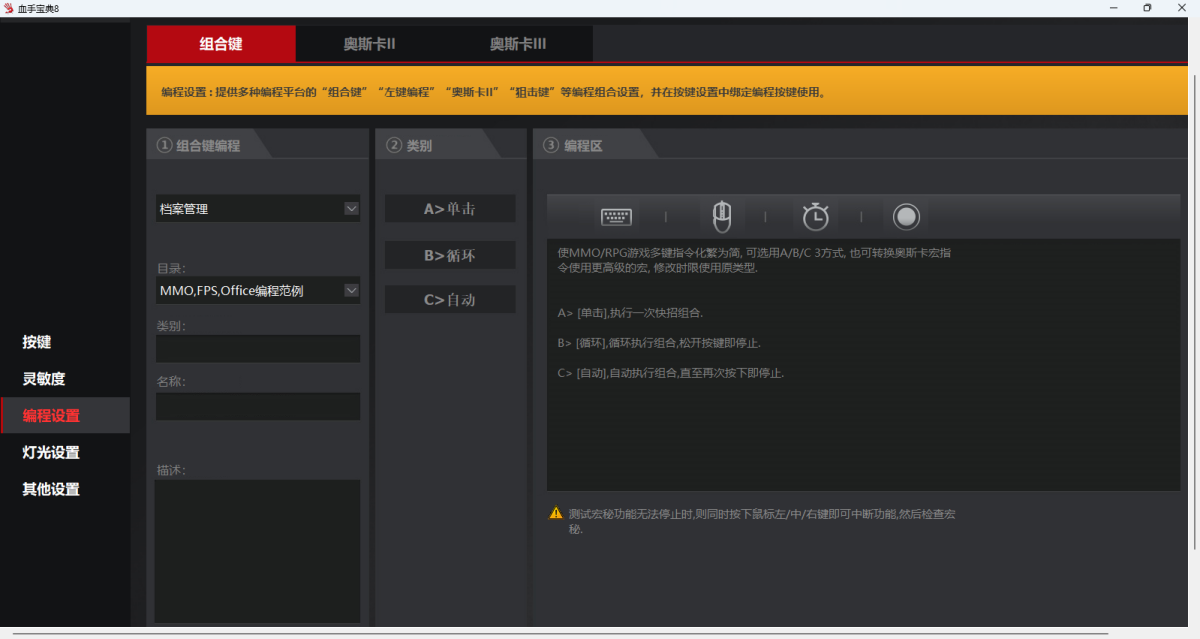1200x639 pixels.
Task: Switch to the 奥斯卡II tab
Action: point(370,44)
